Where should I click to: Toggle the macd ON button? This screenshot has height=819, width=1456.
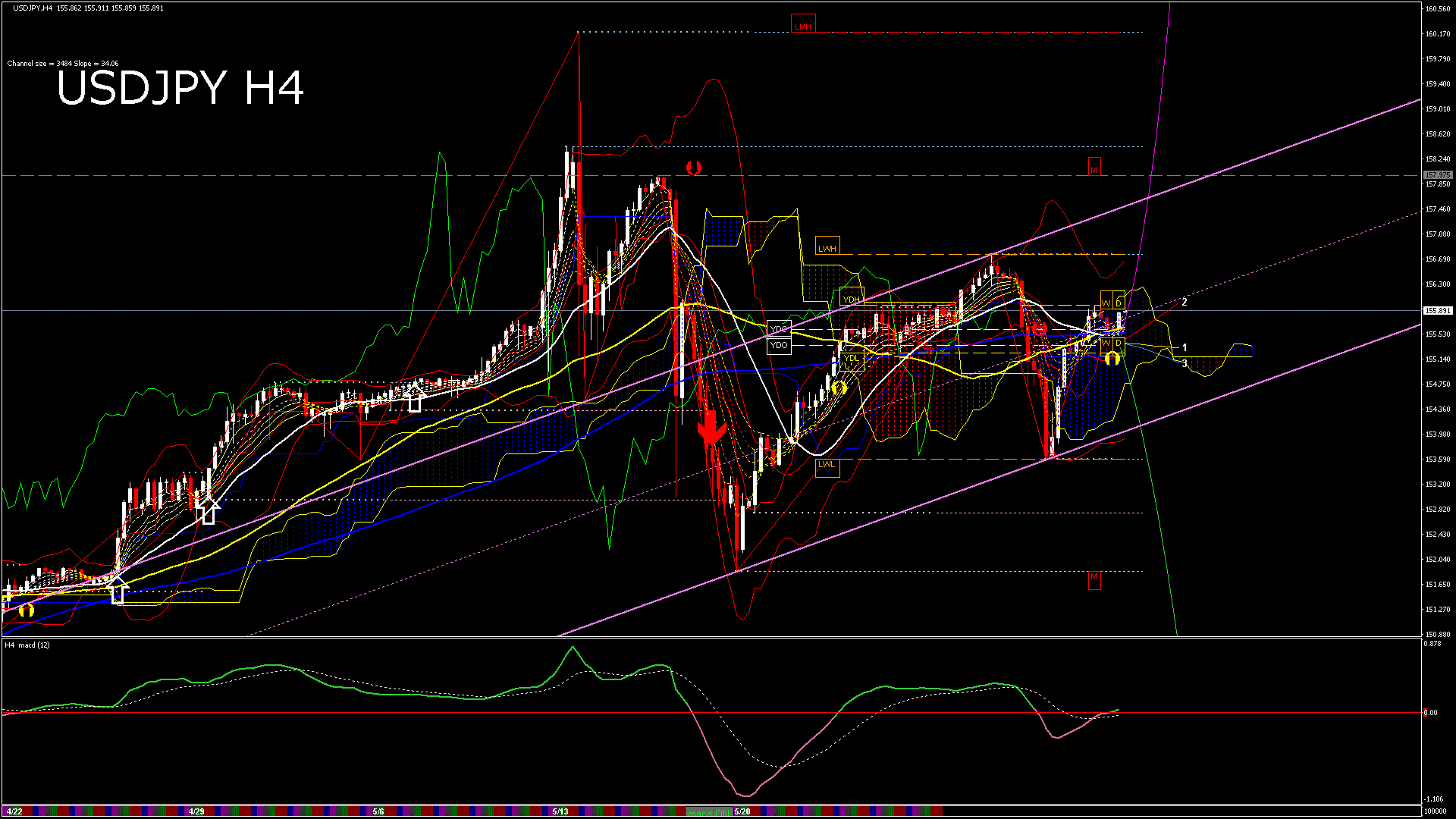pos(709,811)
